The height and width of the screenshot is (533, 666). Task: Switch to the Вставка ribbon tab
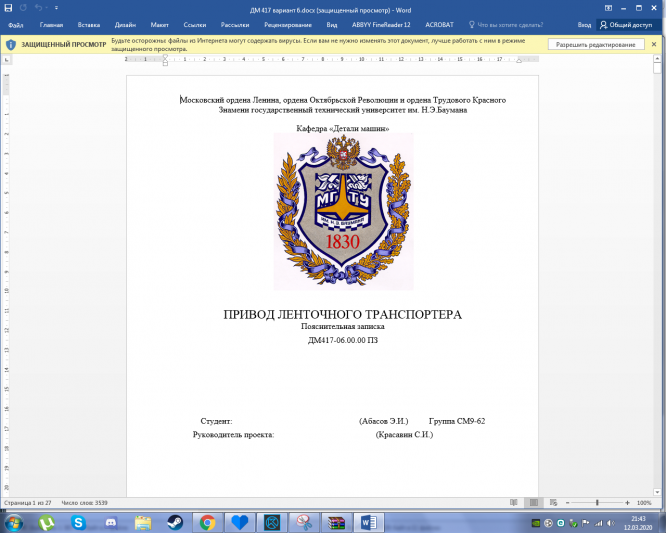point(89,25)
